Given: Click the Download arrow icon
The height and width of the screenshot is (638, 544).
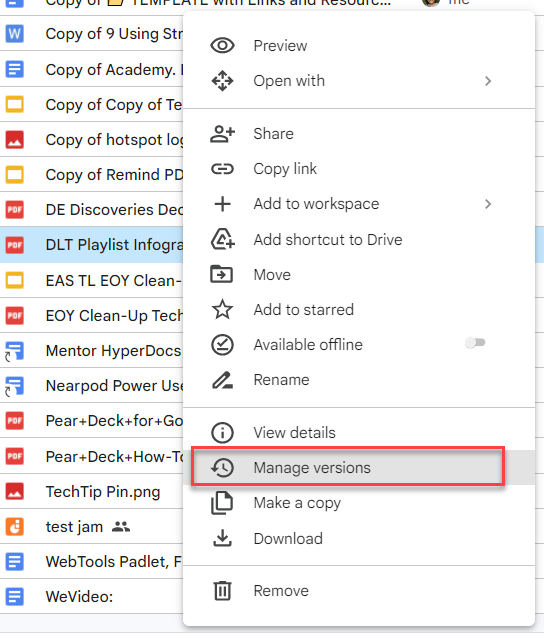Looking at the screenshot, I should [222, 538].
